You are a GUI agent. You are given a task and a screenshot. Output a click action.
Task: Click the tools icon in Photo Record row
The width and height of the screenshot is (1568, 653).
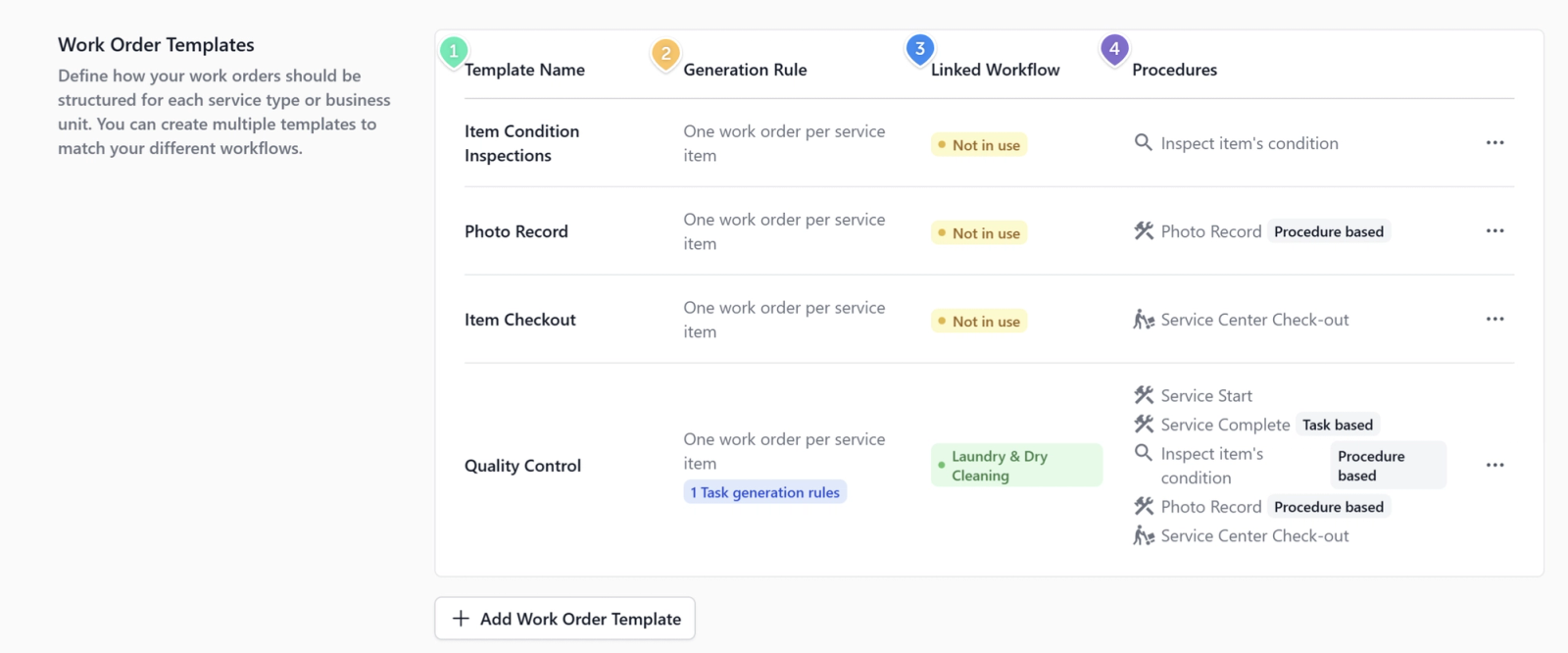click(1144, 231)
